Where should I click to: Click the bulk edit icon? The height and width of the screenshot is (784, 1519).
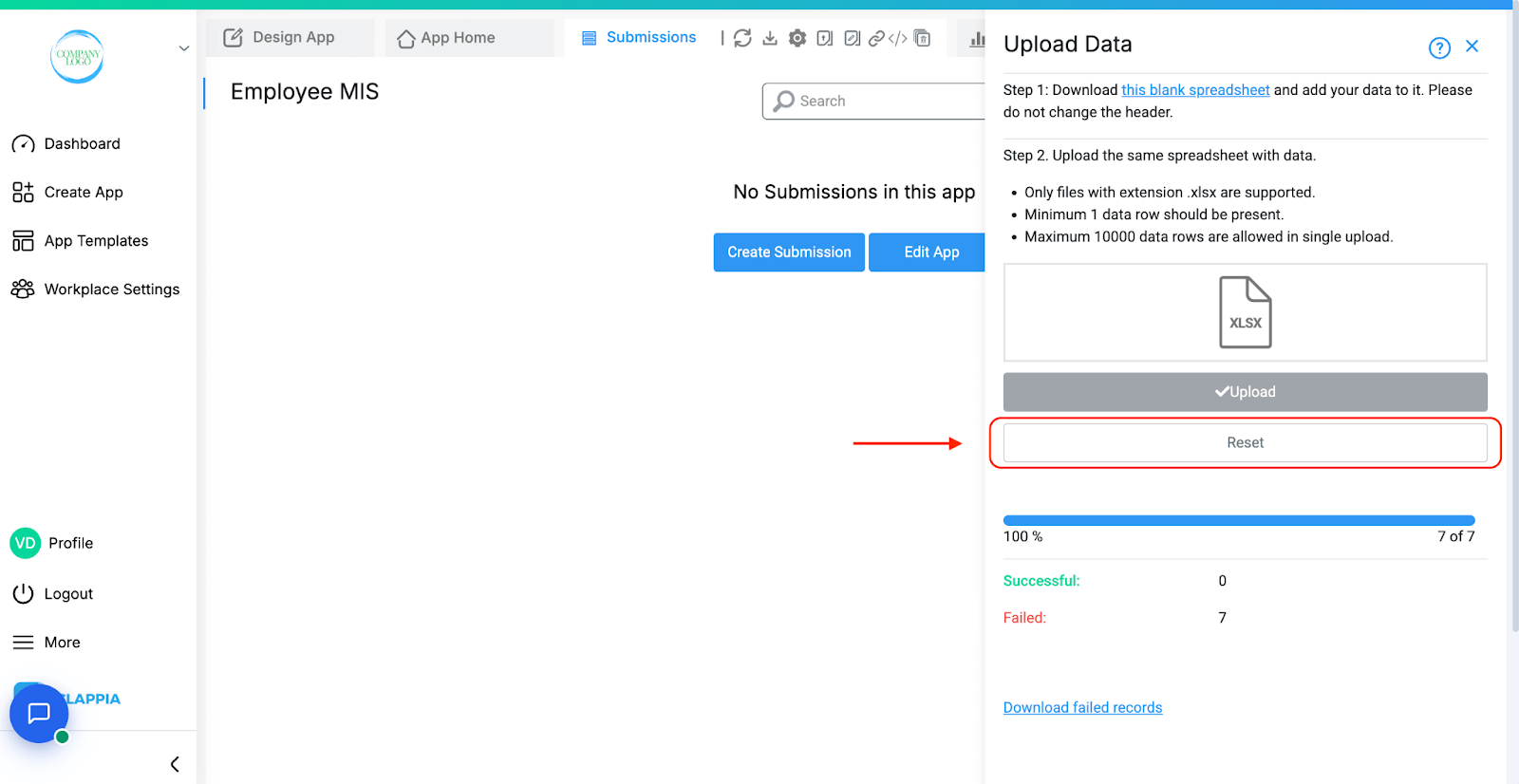pyautogui.click(x=853, y=38)
